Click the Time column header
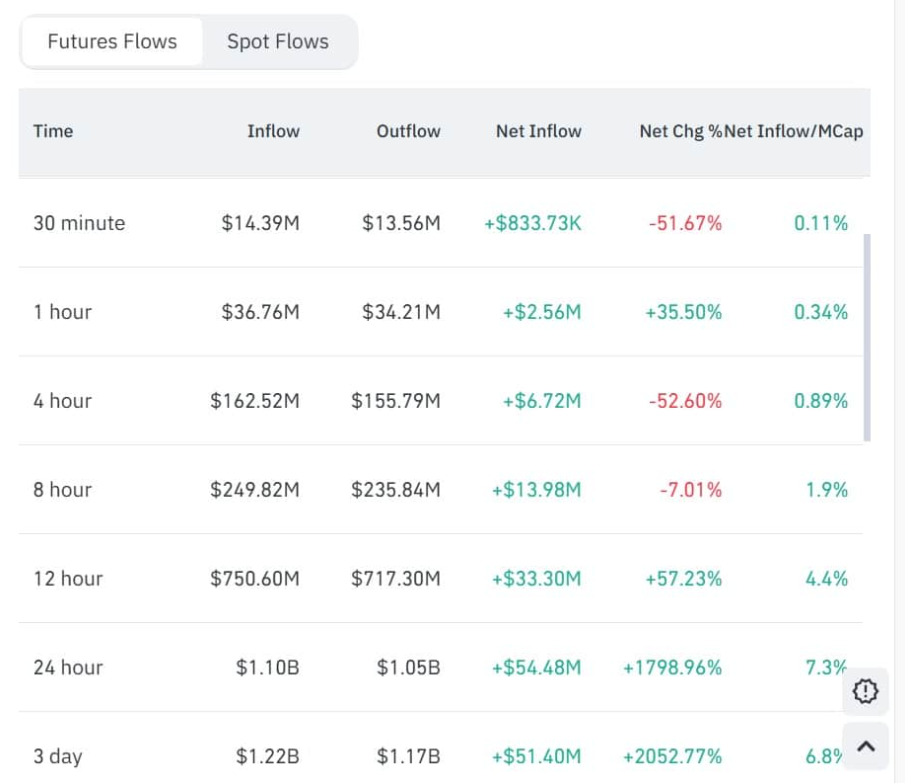Screen dimensions: 905x783 (x=53, y=131)
